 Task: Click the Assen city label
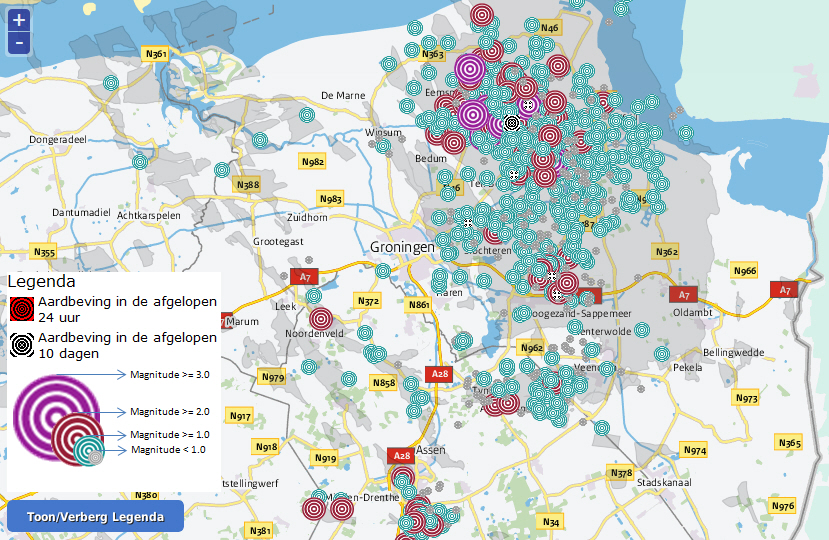tap(429, 449)
